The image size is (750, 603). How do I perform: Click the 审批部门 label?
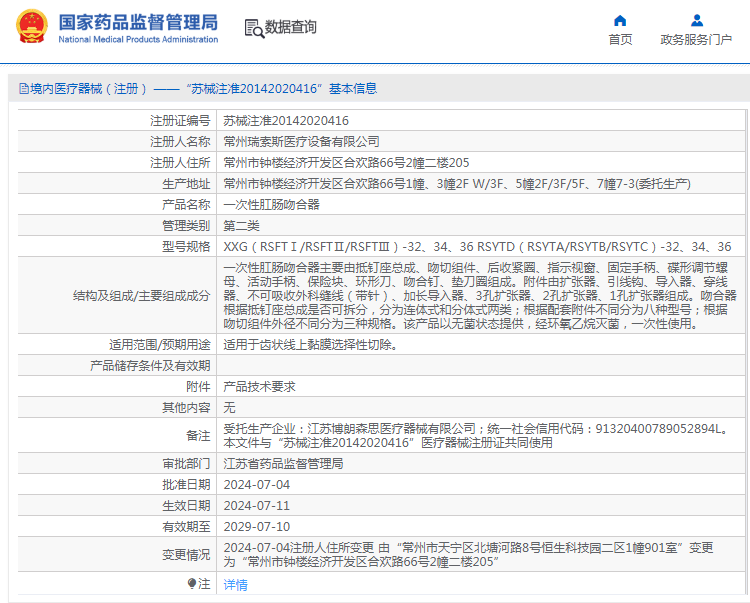coord(186,464)
